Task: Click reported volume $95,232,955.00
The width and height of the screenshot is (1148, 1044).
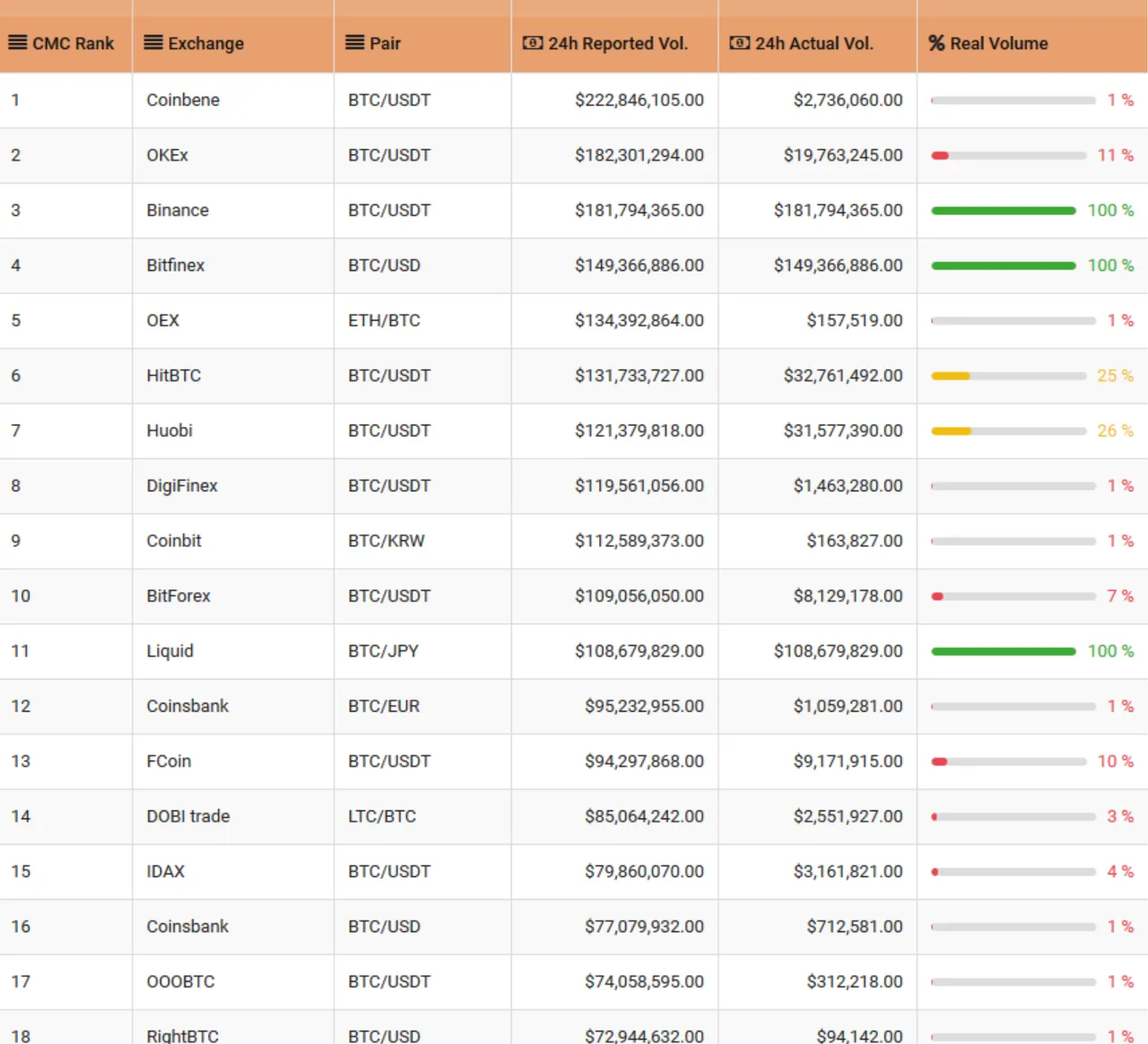Action: (645, 706)
